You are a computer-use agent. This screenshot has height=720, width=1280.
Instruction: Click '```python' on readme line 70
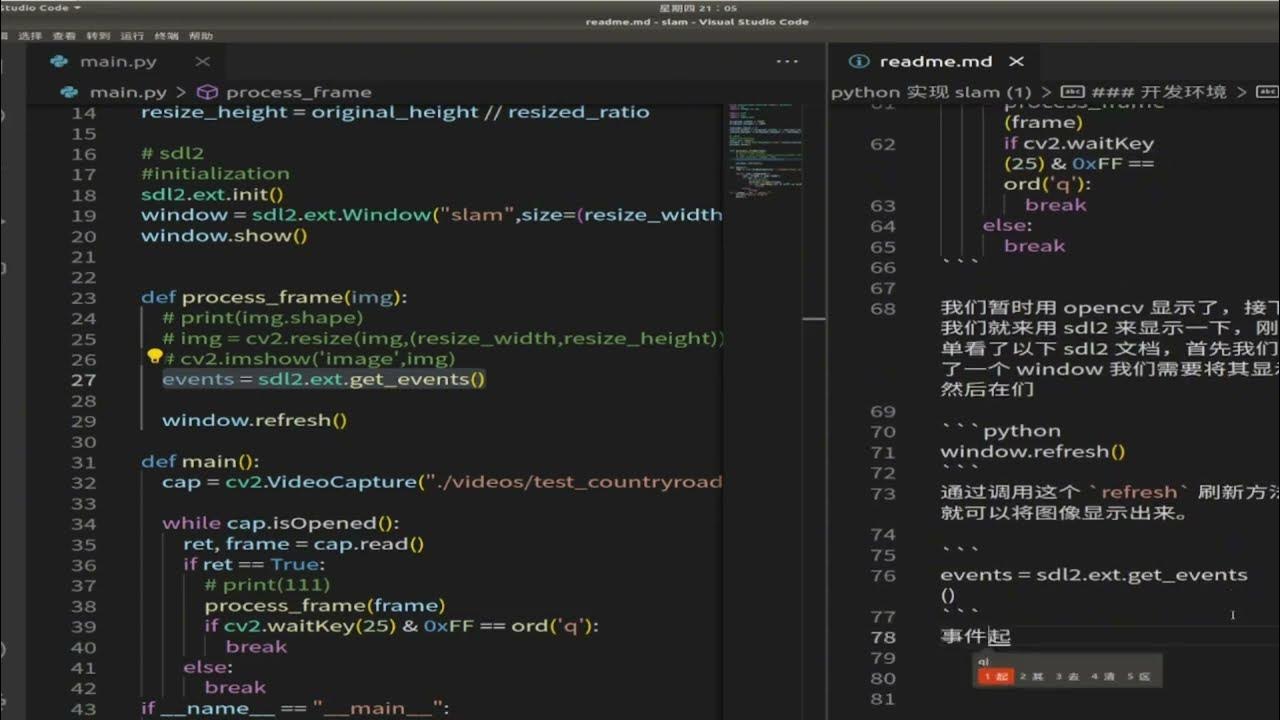coord(1000,431)
